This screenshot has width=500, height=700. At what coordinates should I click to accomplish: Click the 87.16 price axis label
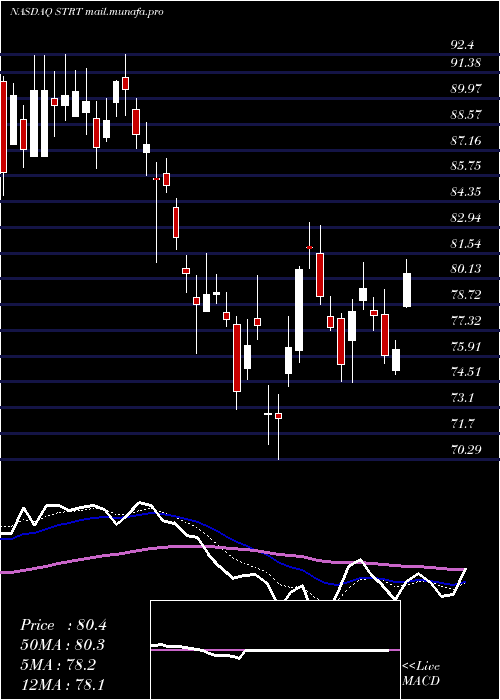[x=466, y=141]
